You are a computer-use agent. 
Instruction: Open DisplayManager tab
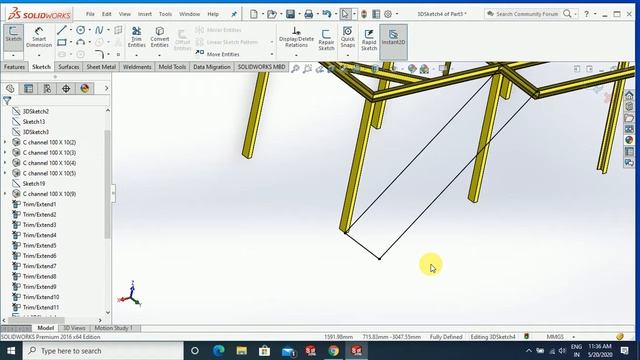coord(84,88)
